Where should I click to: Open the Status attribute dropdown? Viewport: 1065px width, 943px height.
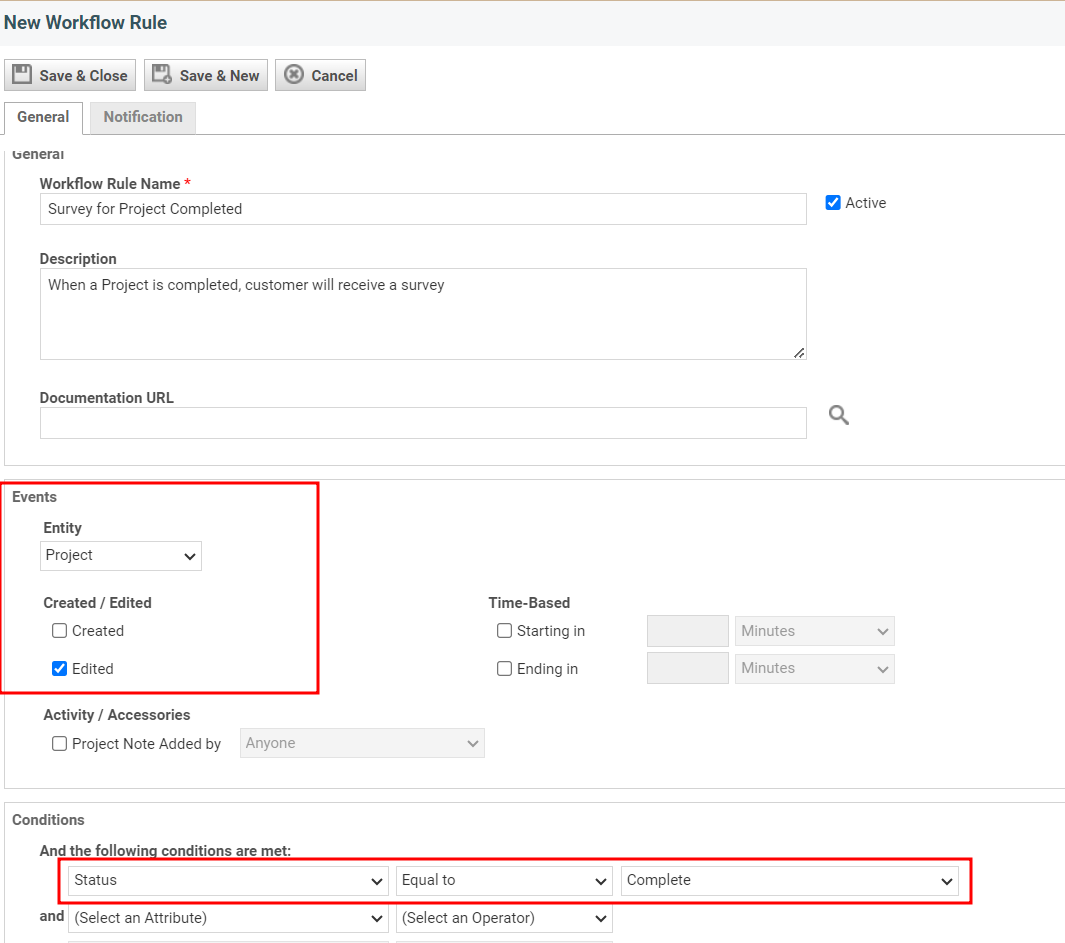[x=228, y=880]
